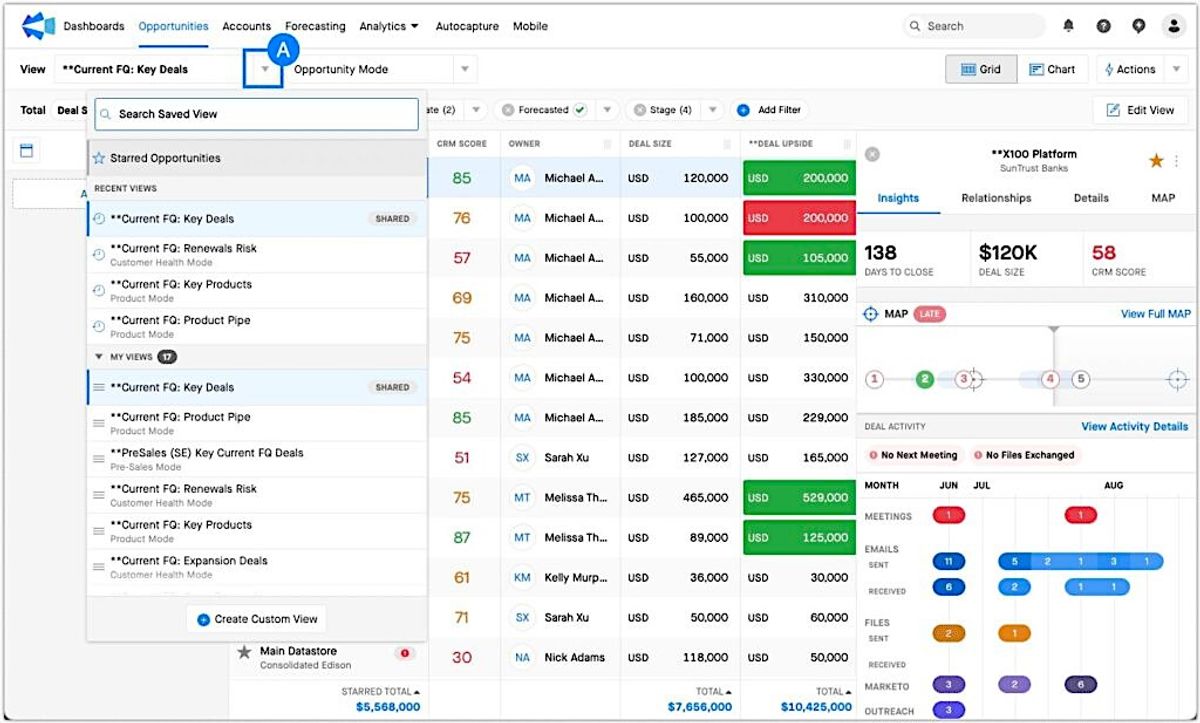Image resolution: width=1200 pixels, height=723 pixels.
Task: Open the Mobile nav item
Action: [530, 26]
